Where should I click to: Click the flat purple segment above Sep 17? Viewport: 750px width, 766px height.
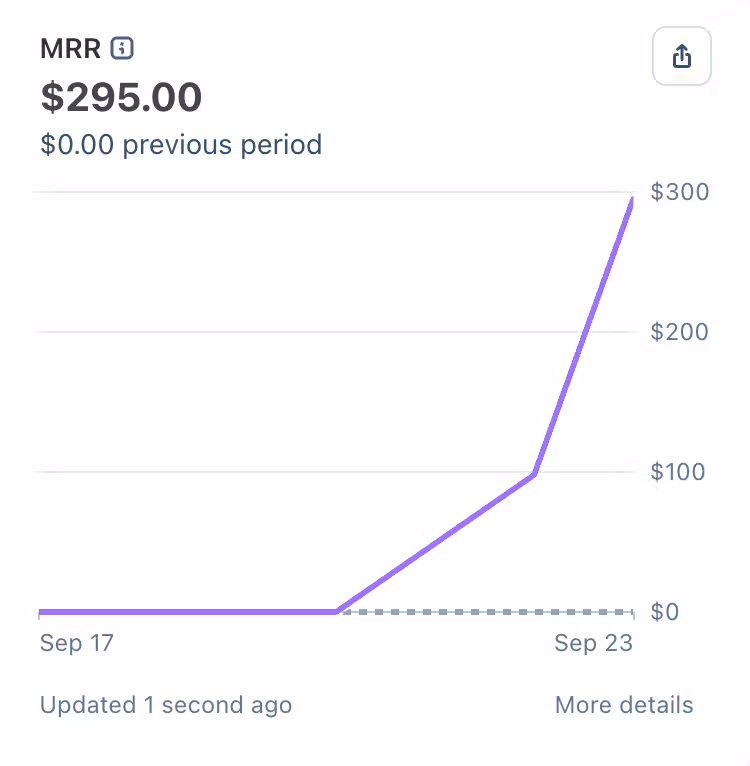(x=188, y=612)
